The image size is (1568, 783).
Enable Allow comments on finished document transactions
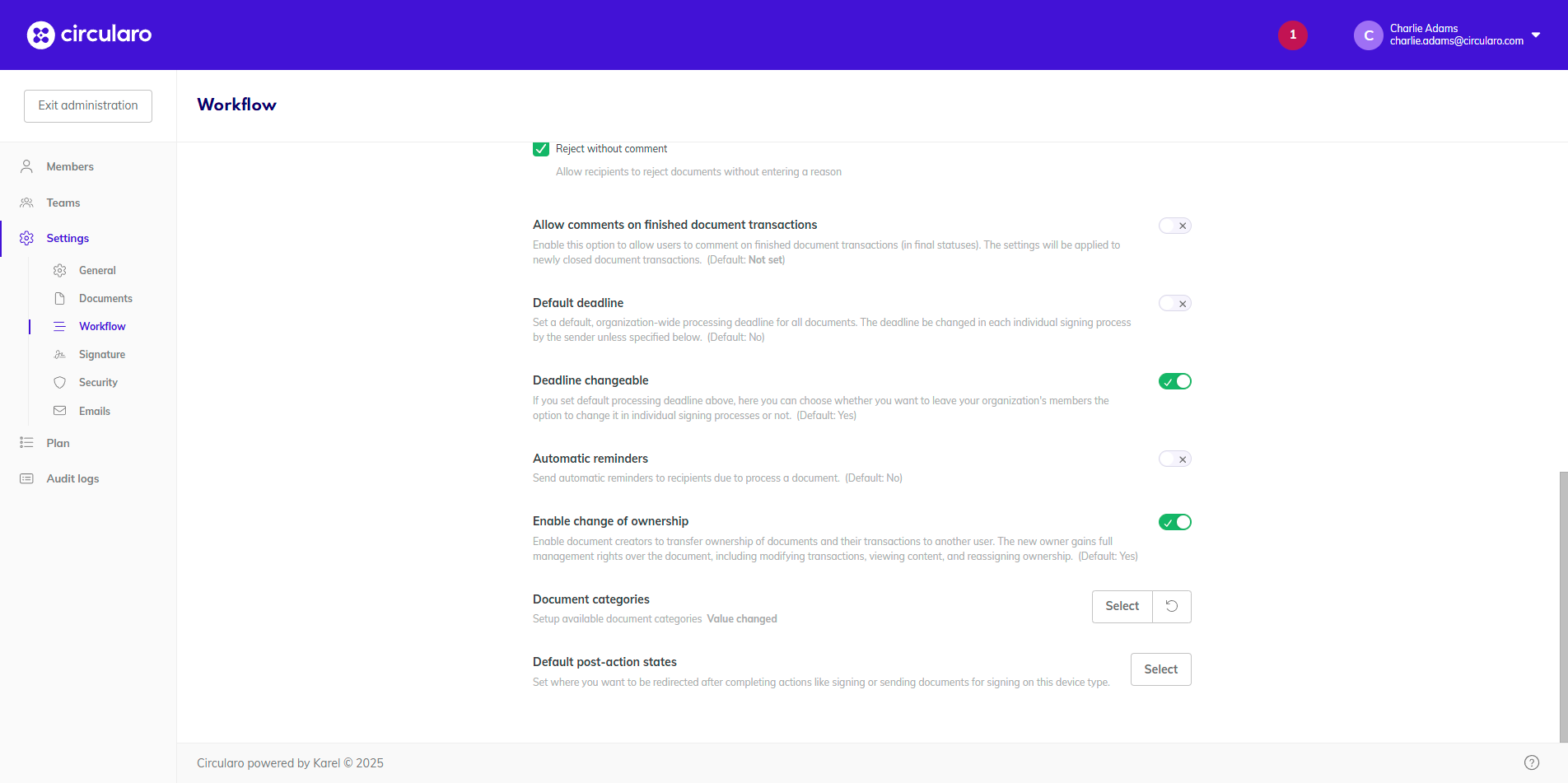[x=1174, y=225]
